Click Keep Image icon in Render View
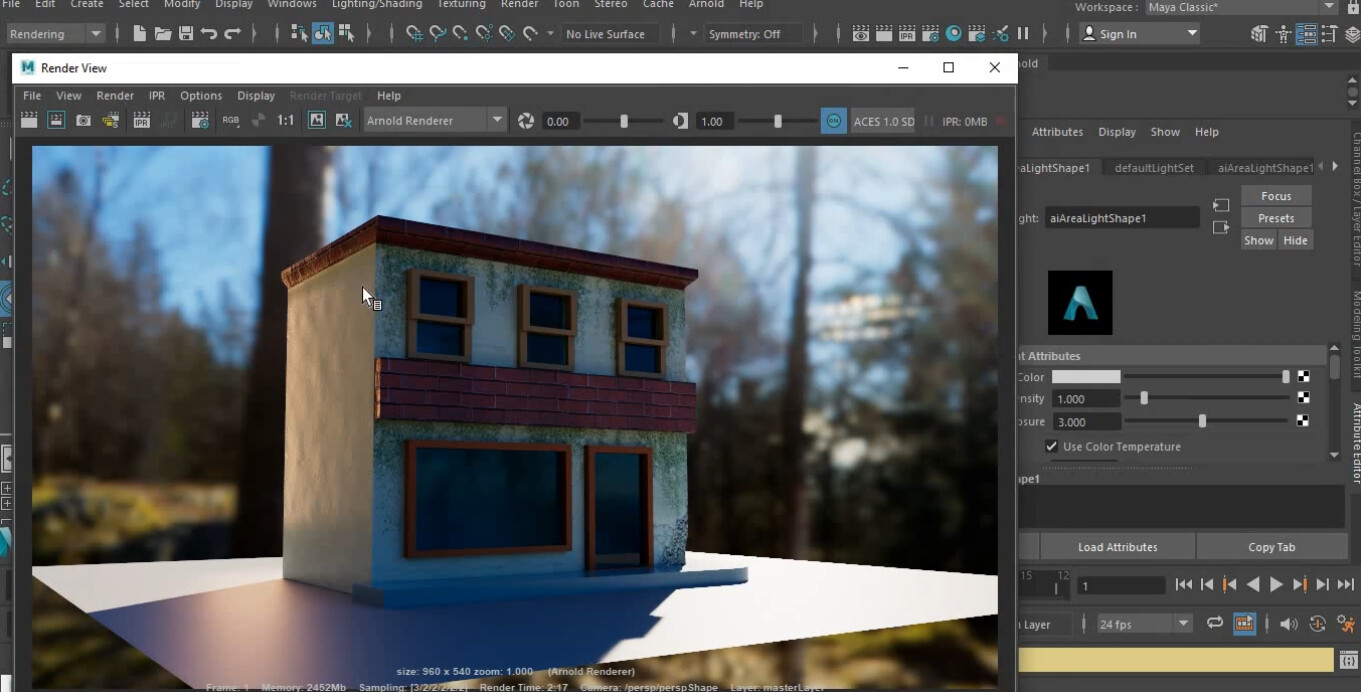 [317, 121]
